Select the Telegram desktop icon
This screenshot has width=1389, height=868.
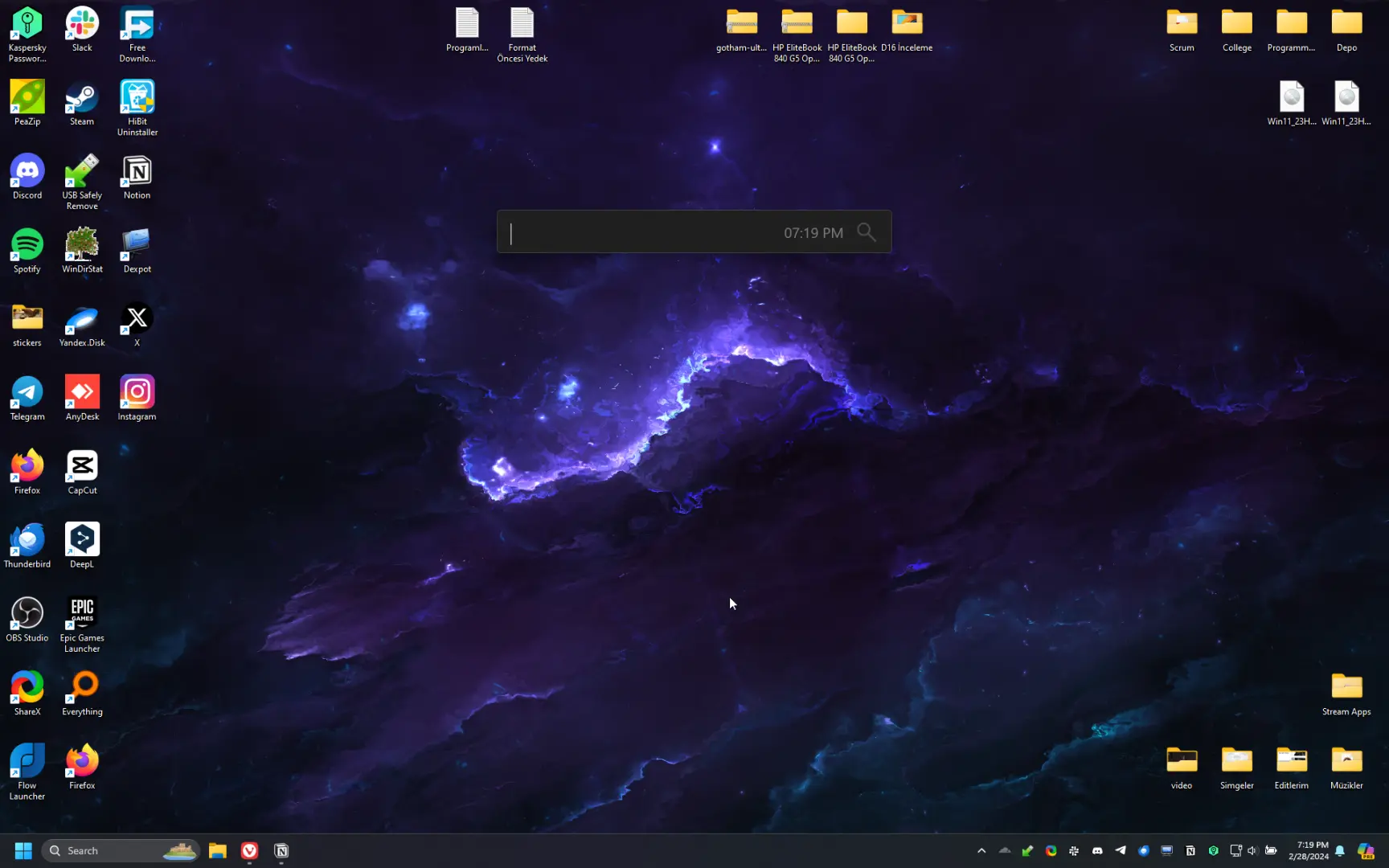click(x=27, y=399)
